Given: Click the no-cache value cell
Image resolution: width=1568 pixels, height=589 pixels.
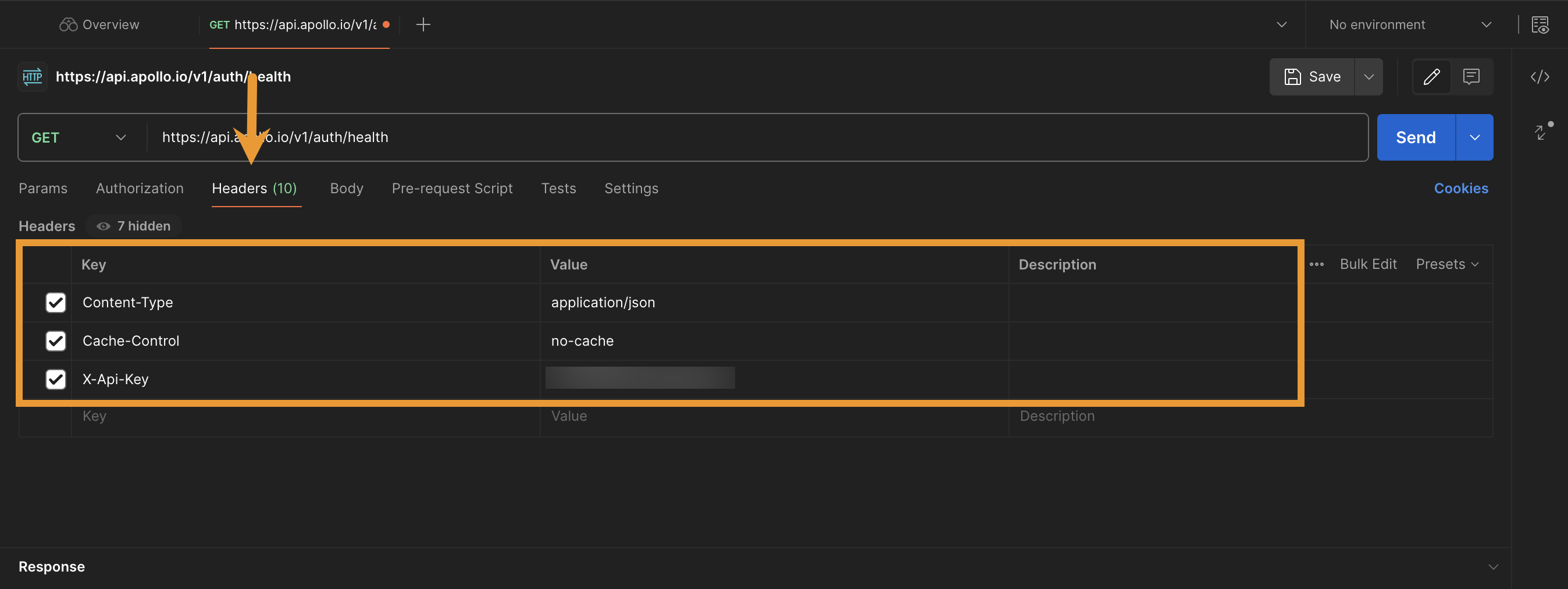Looking at the screenshot, I should (x=774, y=340).
